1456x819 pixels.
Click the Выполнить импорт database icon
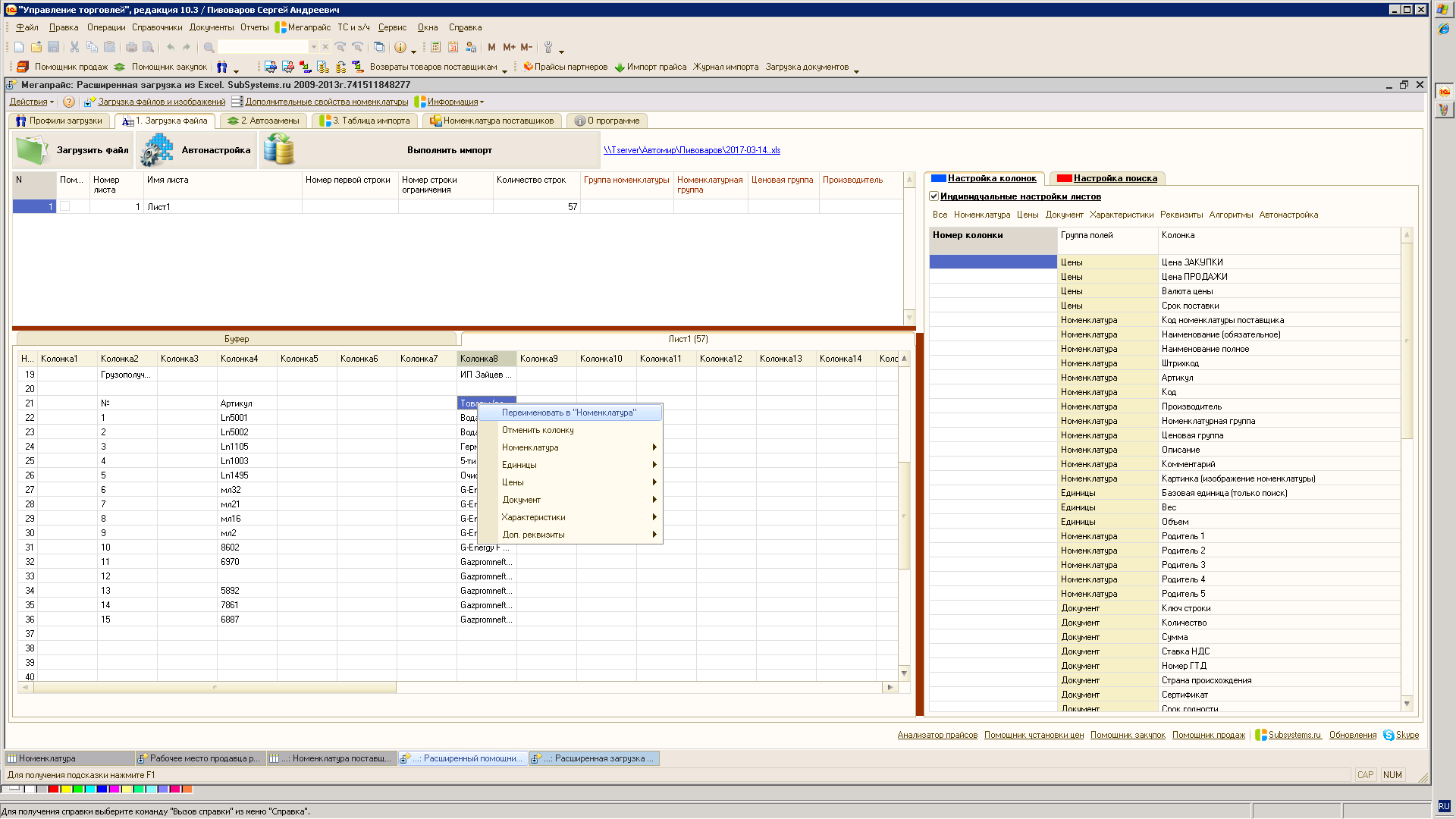pos(280,150)
